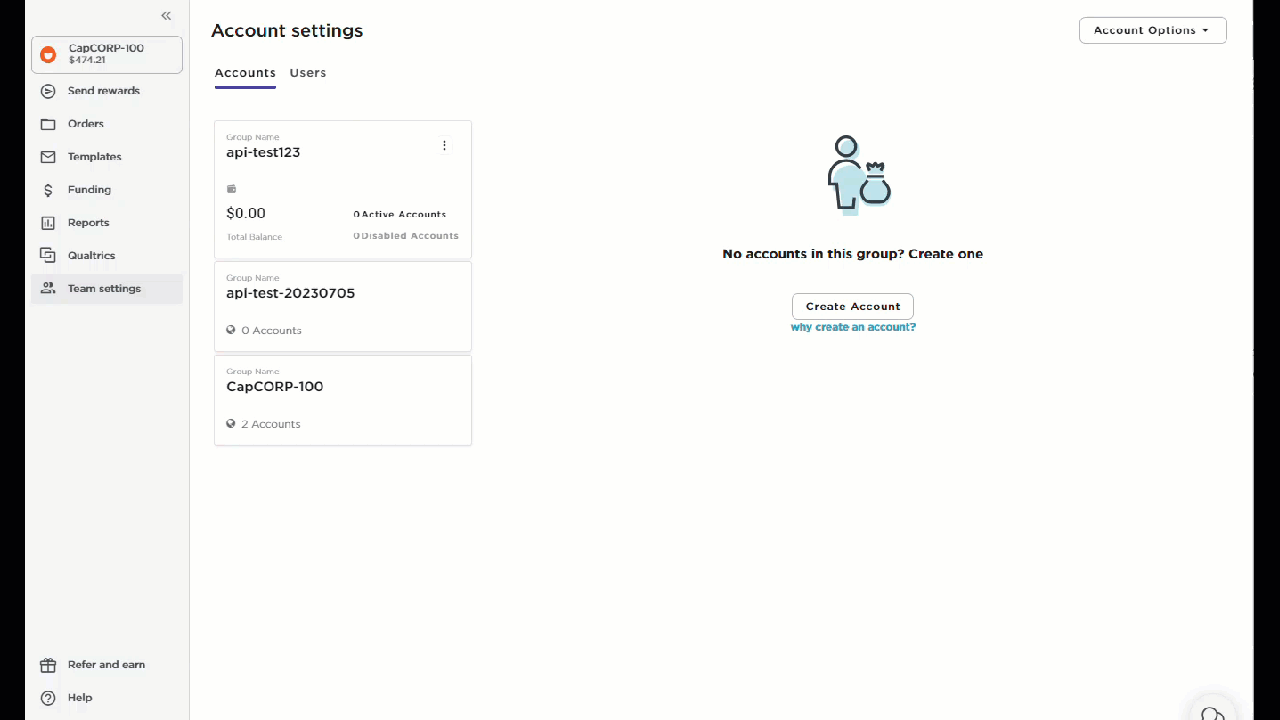Select the Send rewards icon
Viewport: 1280px width, 720px height.
click(48, 90)
